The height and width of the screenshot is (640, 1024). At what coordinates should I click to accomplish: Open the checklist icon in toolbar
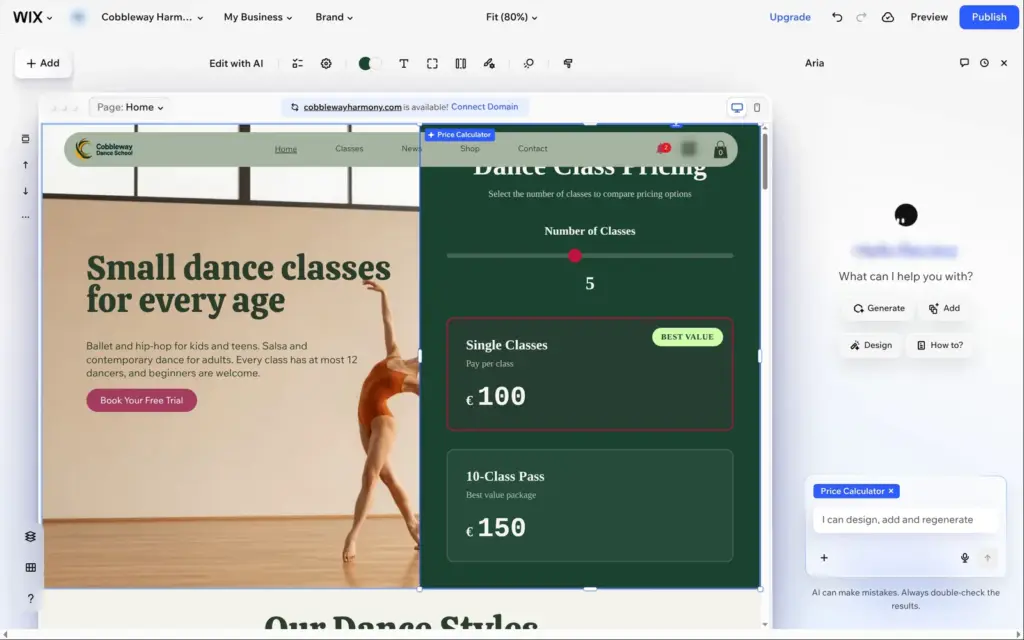(x=297, y=63)
